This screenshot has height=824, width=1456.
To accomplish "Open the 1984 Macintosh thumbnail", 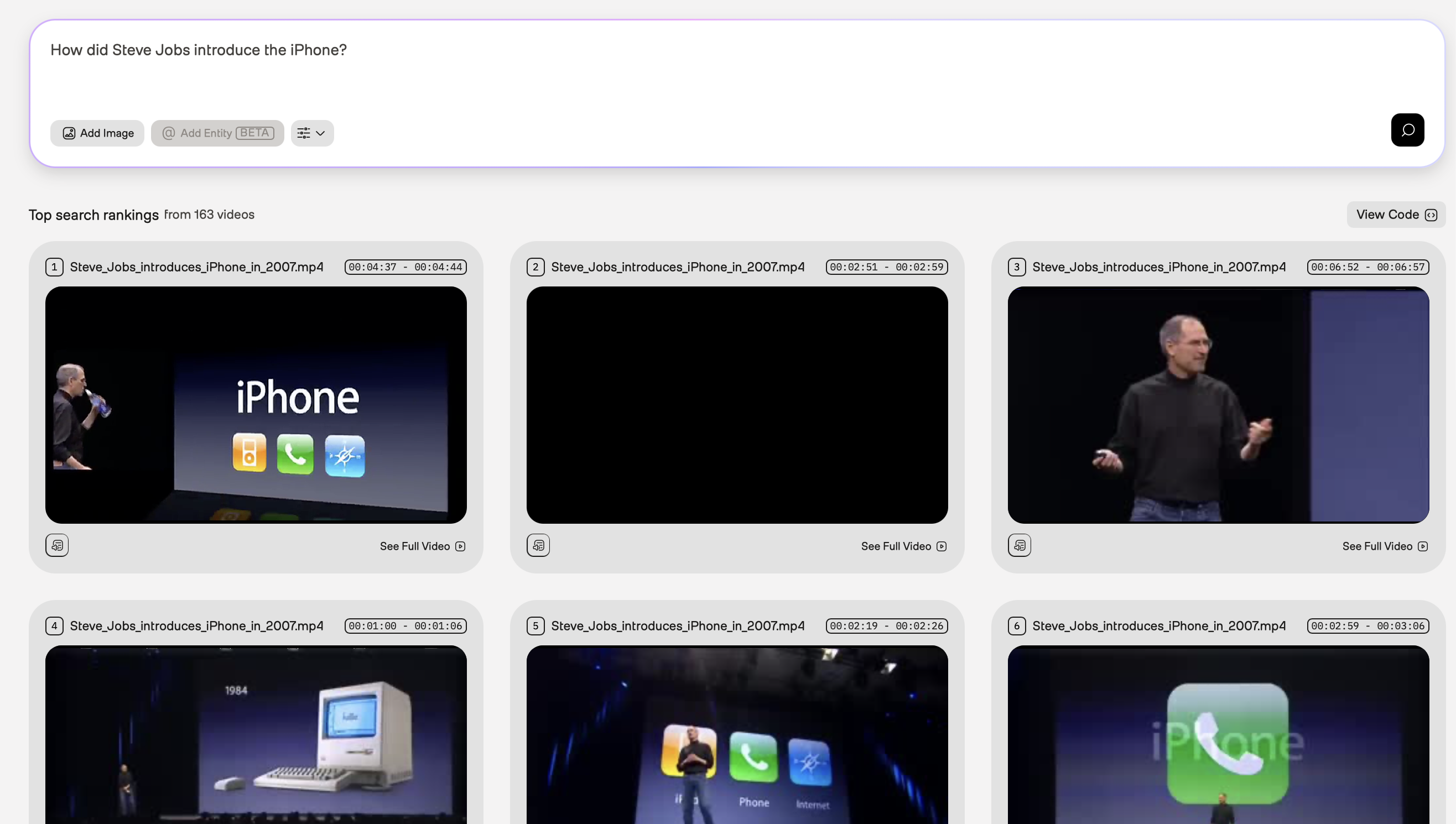I will (256, 736).
